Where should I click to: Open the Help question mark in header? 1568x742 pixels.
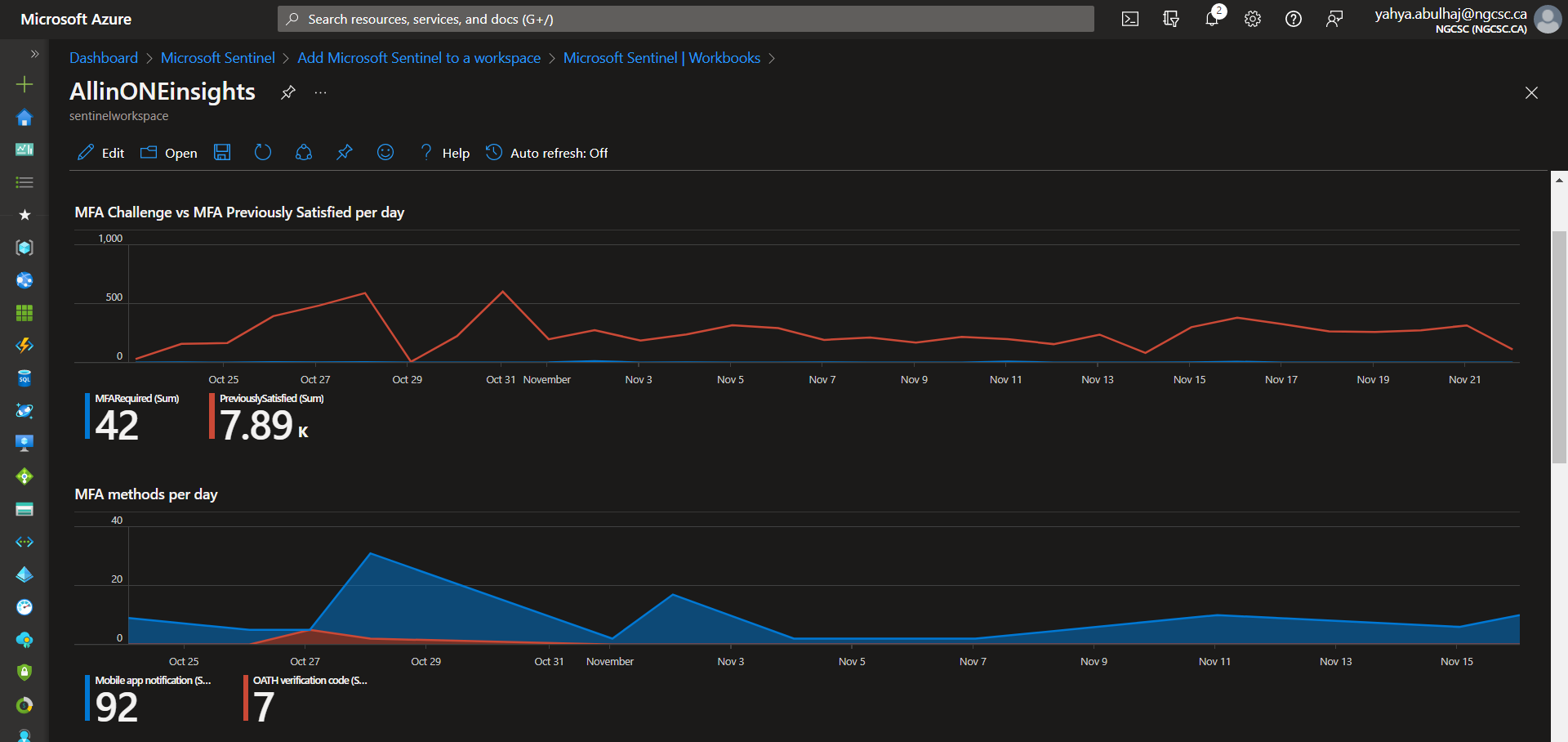(x=1294, y=19)
